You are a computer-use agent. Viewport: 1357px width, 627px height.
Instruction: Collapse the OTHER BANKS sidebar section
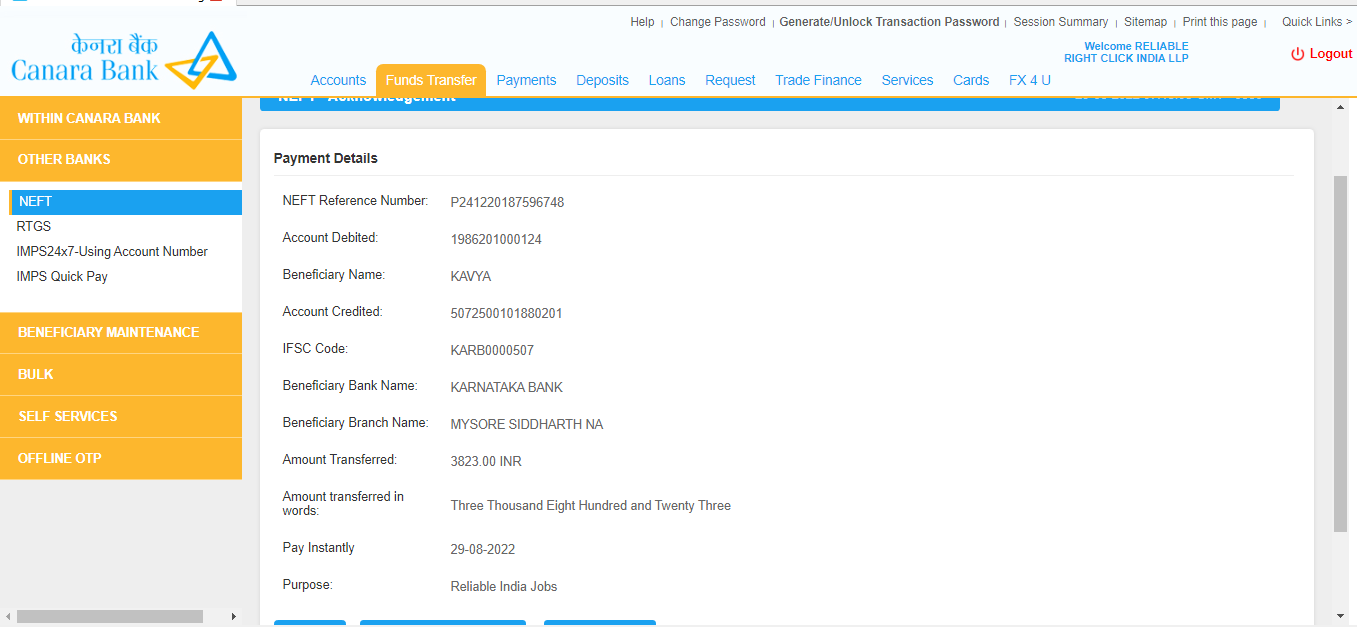121,160
